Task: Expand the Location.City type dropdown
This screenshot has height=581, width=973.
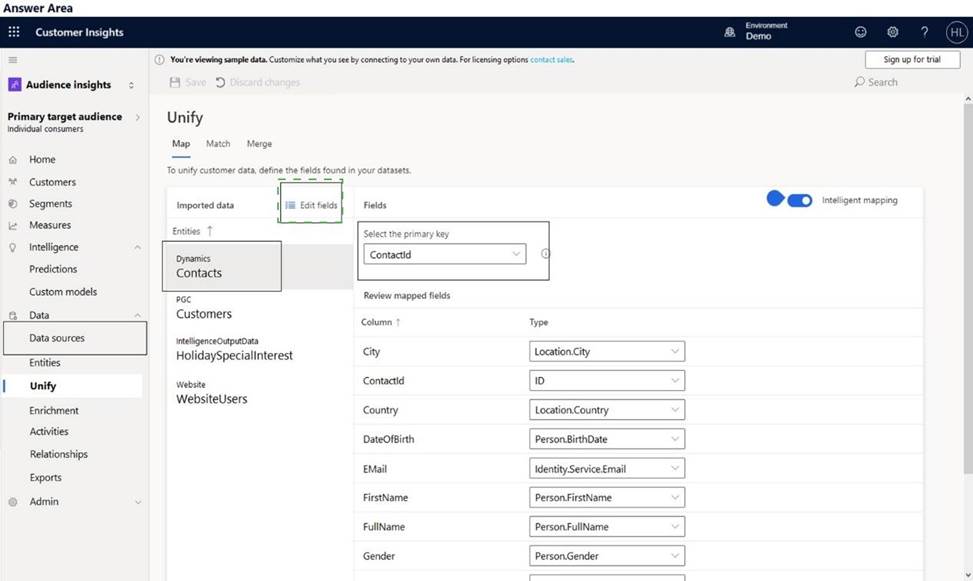Action: point(606,352)
